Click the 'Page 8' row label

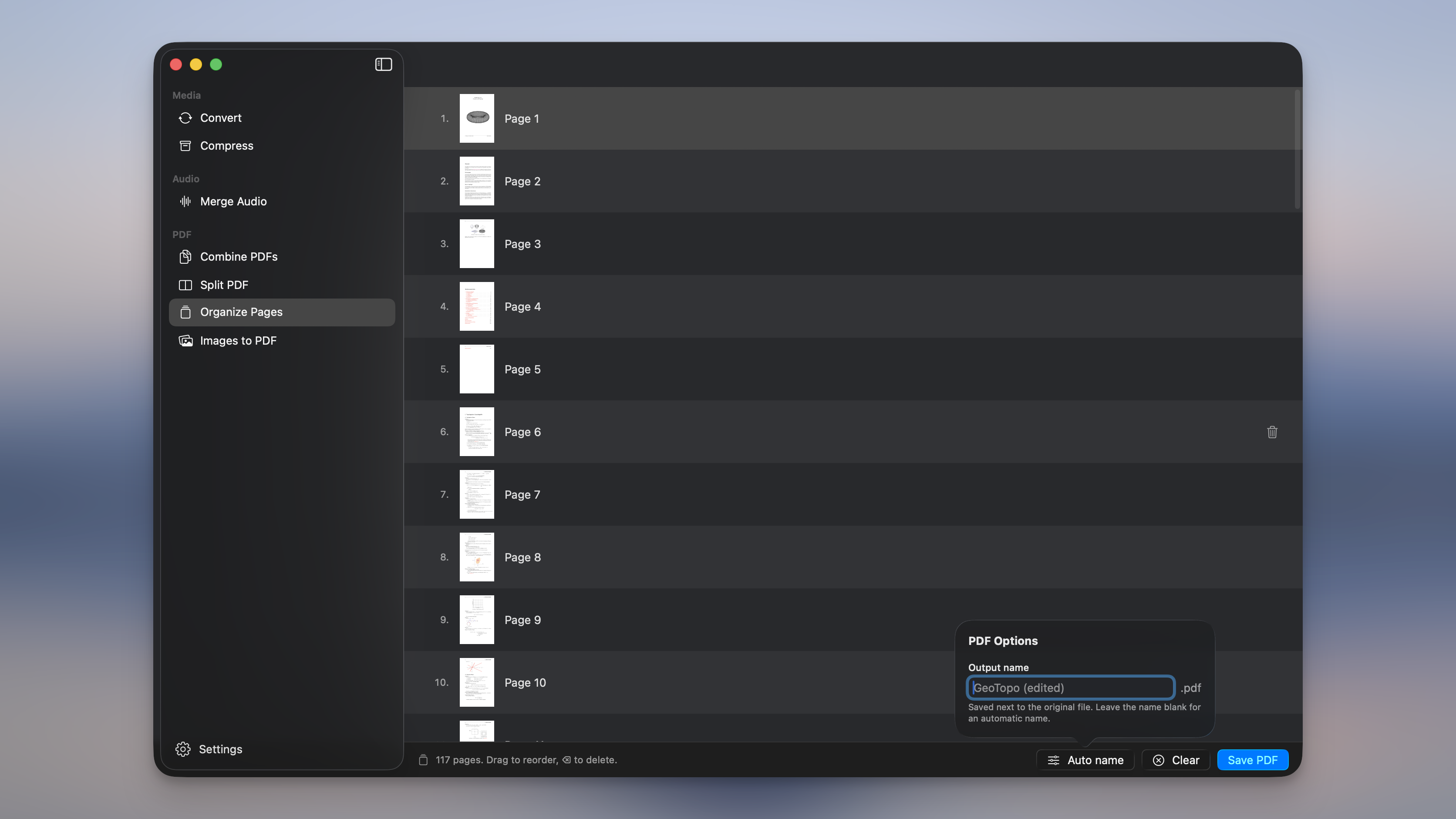click(x=522, y=557)
